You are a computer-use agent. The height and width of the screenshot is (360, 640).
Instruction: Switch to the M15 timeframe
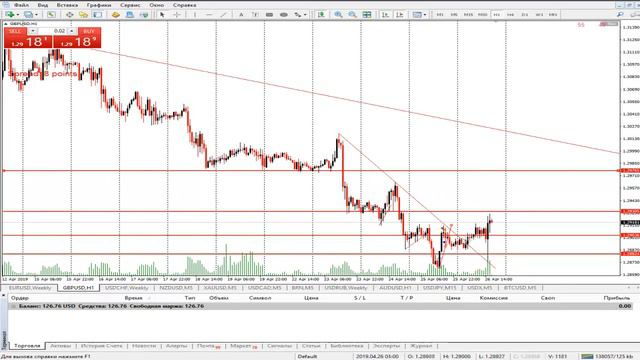point(468,15)
